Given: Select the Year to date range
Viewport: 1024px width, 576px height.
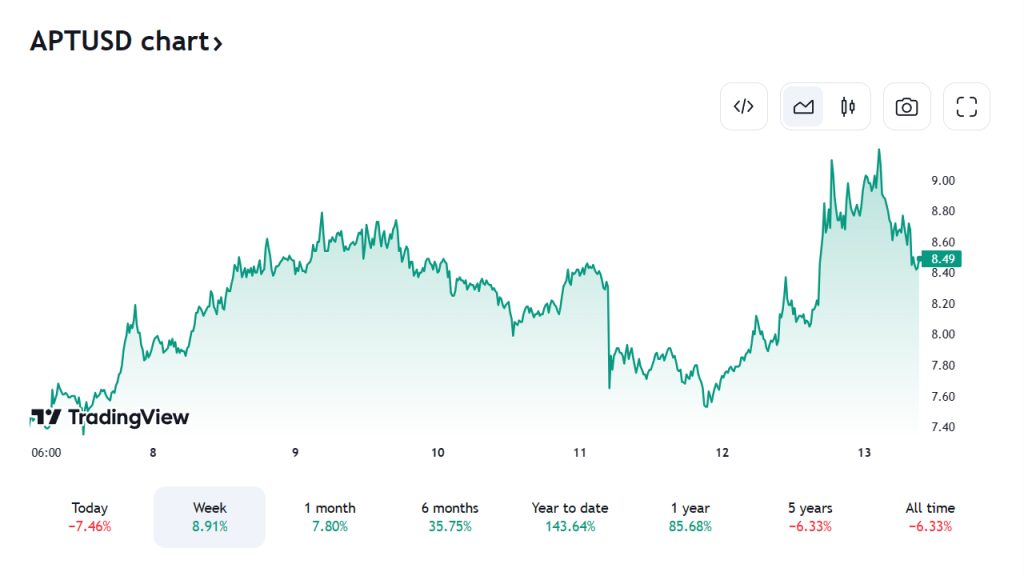Looking at the screenshot, I should (x=570, y=517).
